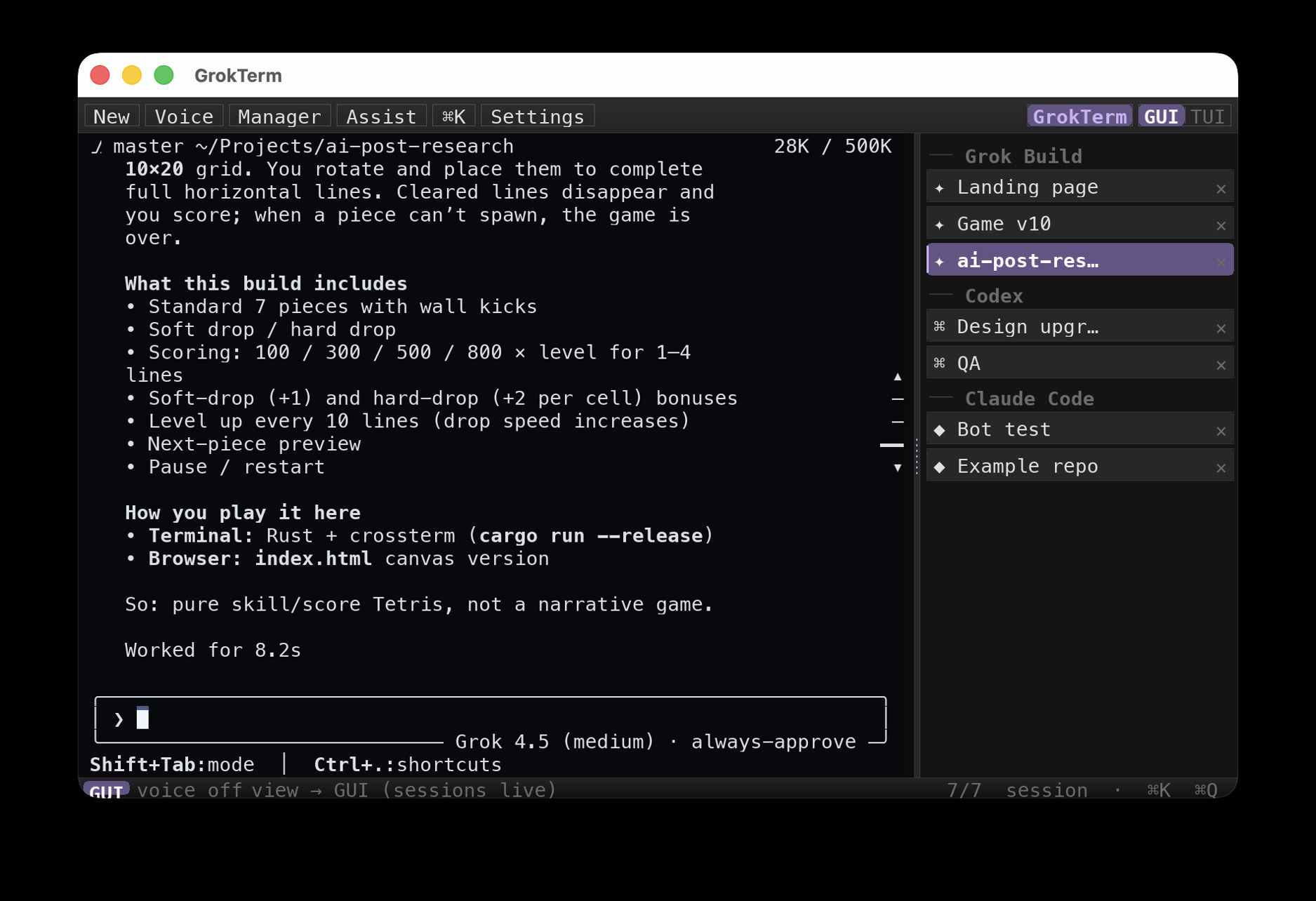Open the Manager panel
Image resolution: width=1316 pixels, height=901 pixels.
click(x=279, y=116)
